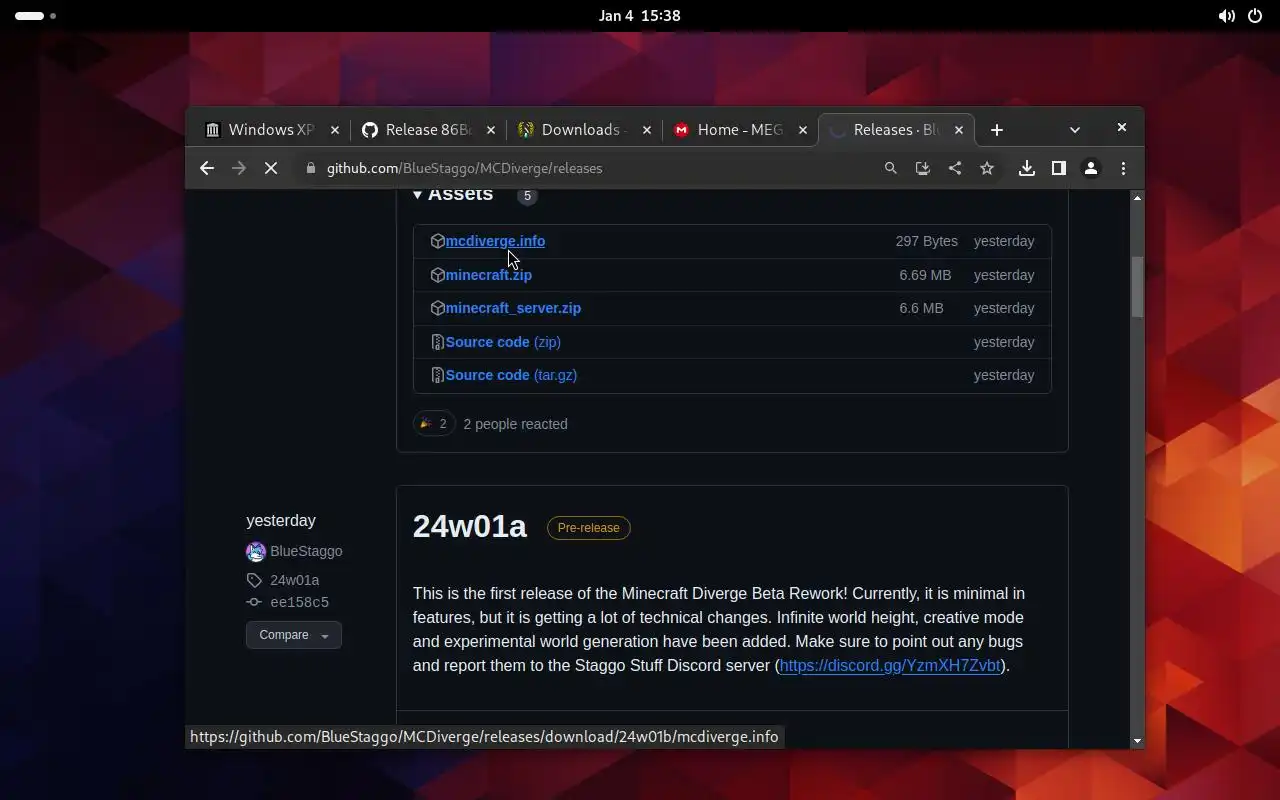1280x800 pixels.
Task: Click the package icon beside minecraft.zip
Action: point(437,275)
